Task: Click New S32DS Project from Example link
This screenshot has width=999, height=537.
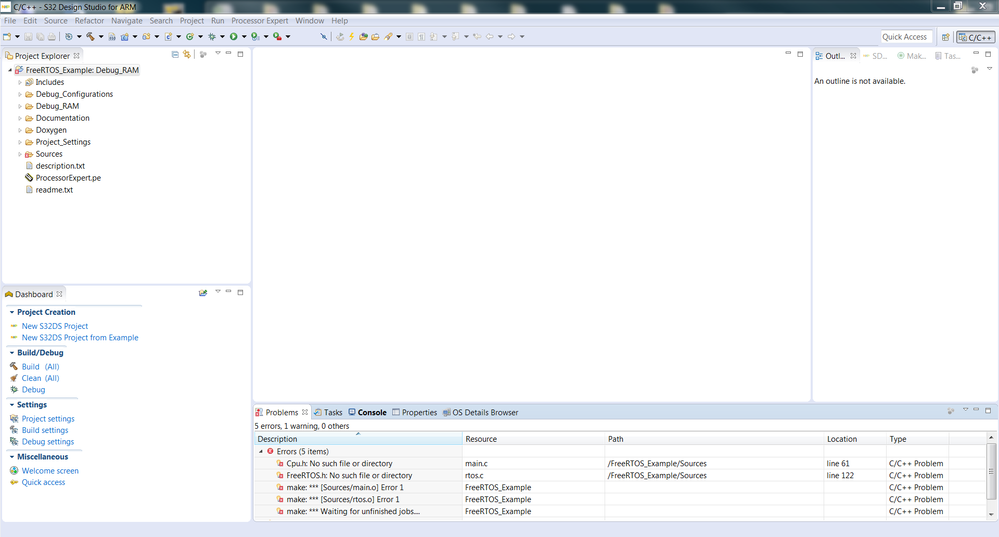Action: coord(80,338)
